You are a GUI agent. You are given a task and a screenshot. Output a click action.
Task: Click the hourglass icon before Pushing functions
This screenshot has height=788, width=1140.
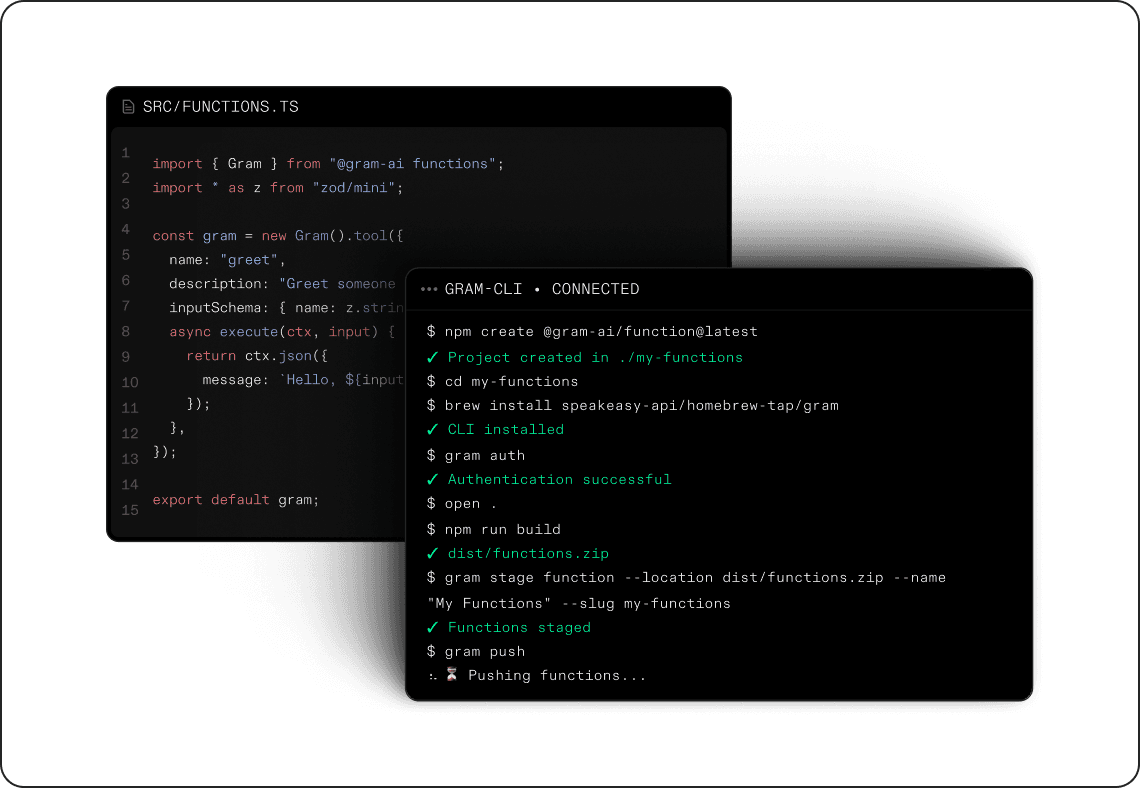(452, 675)
